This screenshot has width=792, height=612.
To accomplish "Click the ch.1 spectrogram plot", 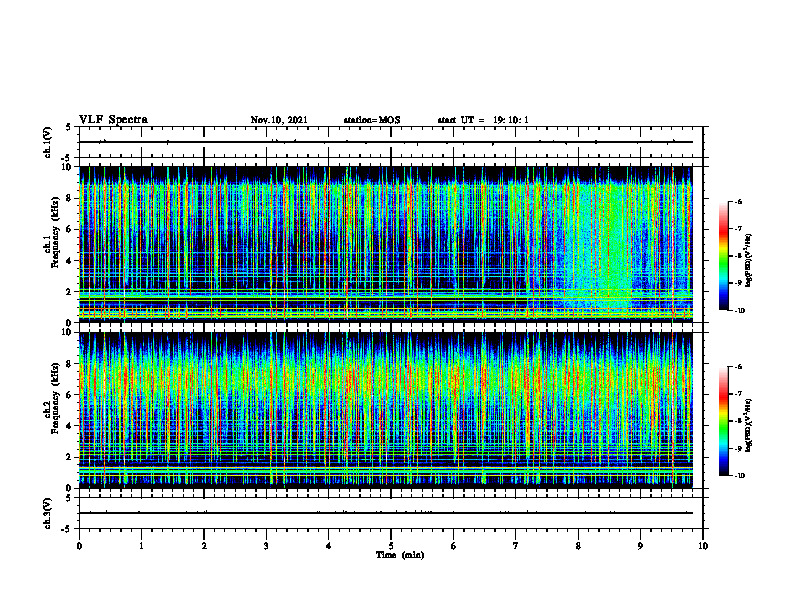I will click(x=386, y=244).
